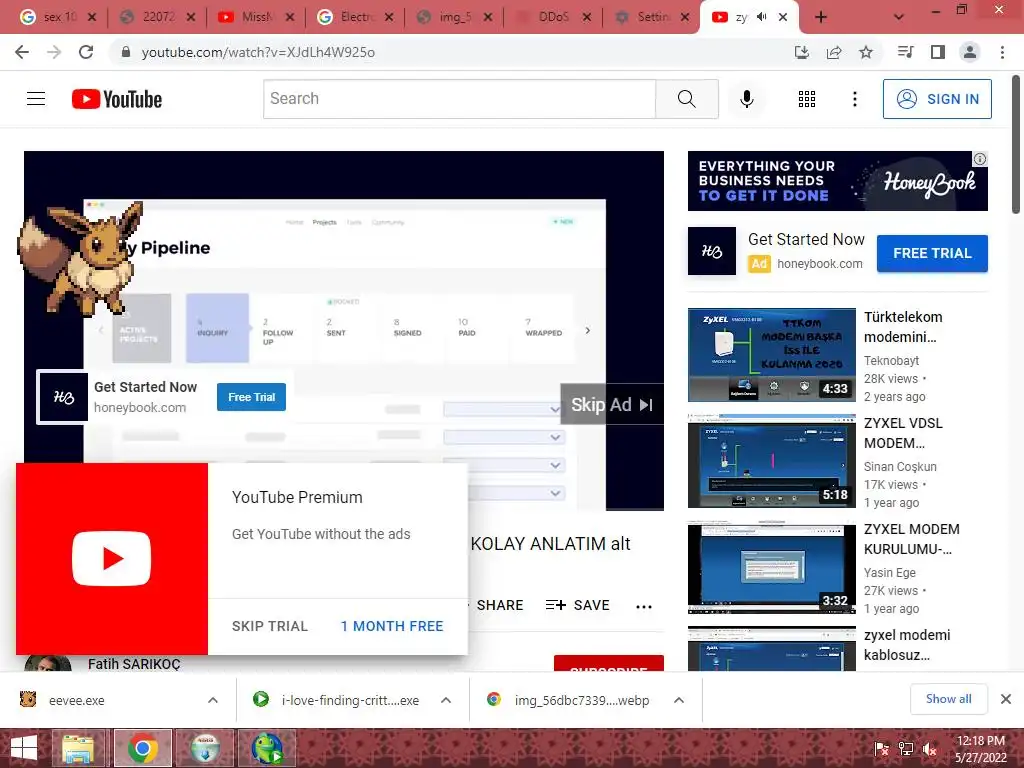This screenshot has width=1024, height=768.
Task: Open the eevee.exe downloaded file
Action: [76, 700]
